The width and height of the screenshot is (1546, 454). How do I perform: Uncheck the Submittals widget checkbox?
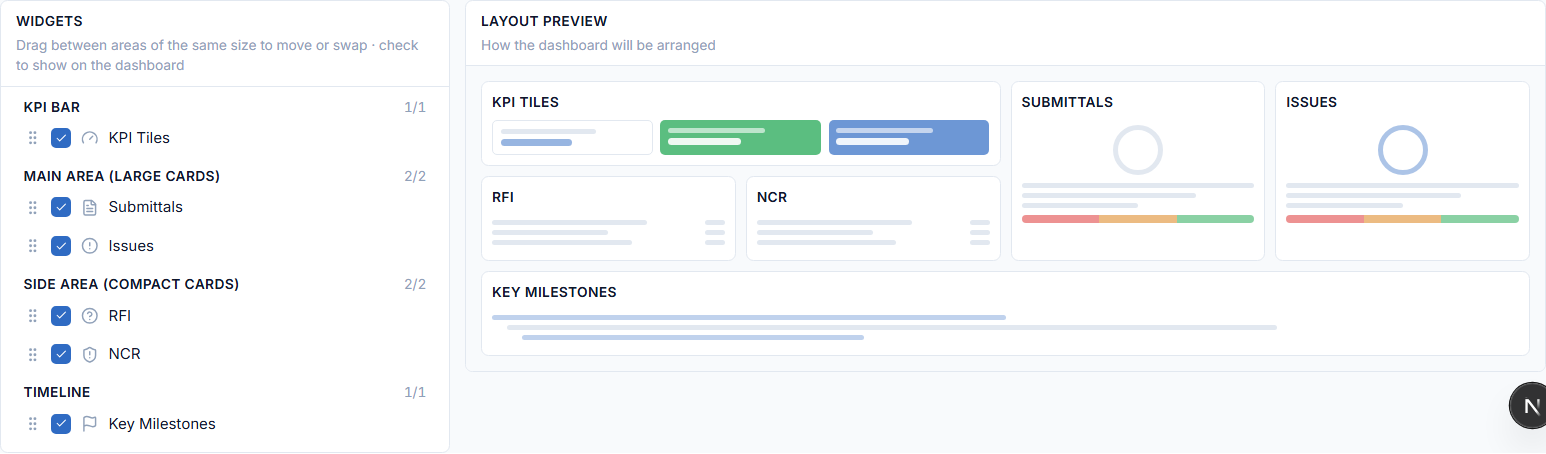tap(61, 207)
